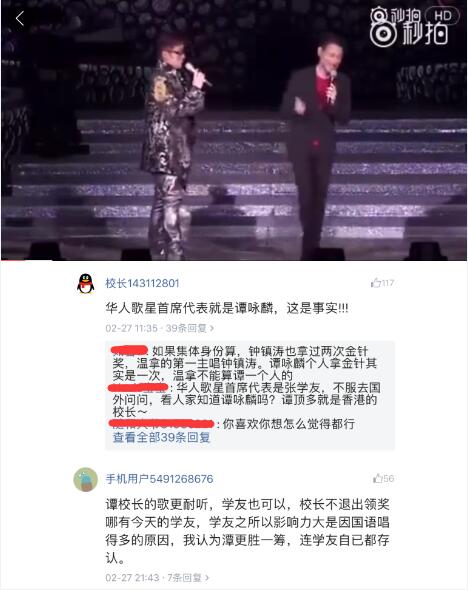The image size is (468, 590).
Task: Tap the reply 你喜欢你想怎么觉得都行
Action: click(x=289, y=424)
